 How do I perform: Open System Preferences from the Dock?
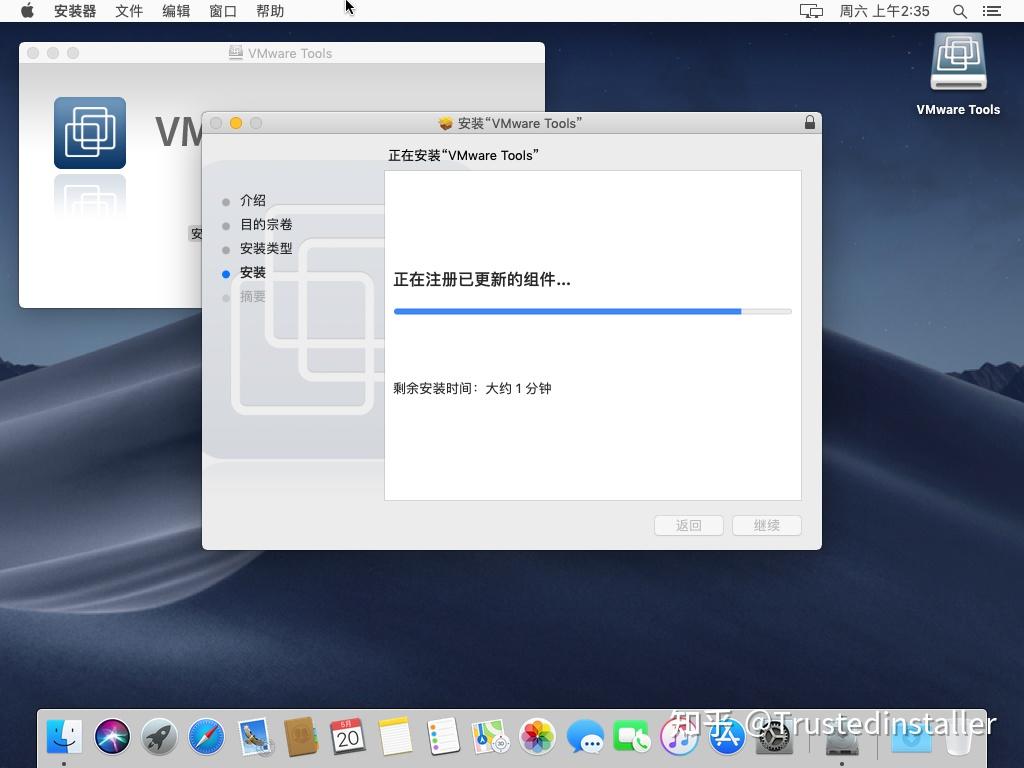[773, 735]
